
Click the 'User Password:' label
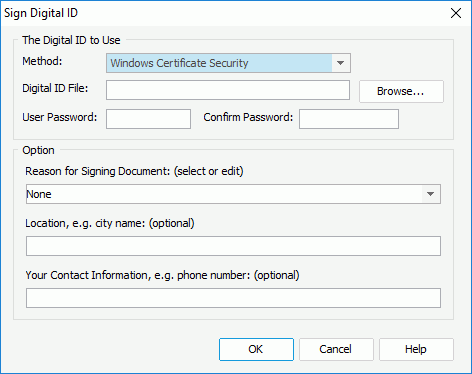pyautogui.click(x=60, y=117)
